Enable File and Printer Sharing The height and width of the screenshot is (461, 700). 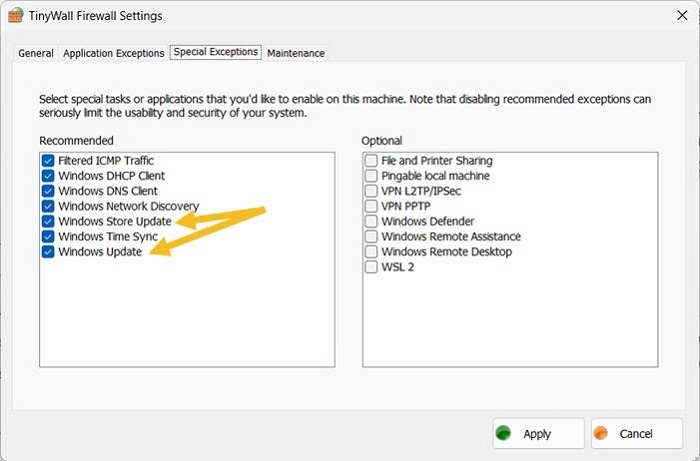[x=371, y=160]
